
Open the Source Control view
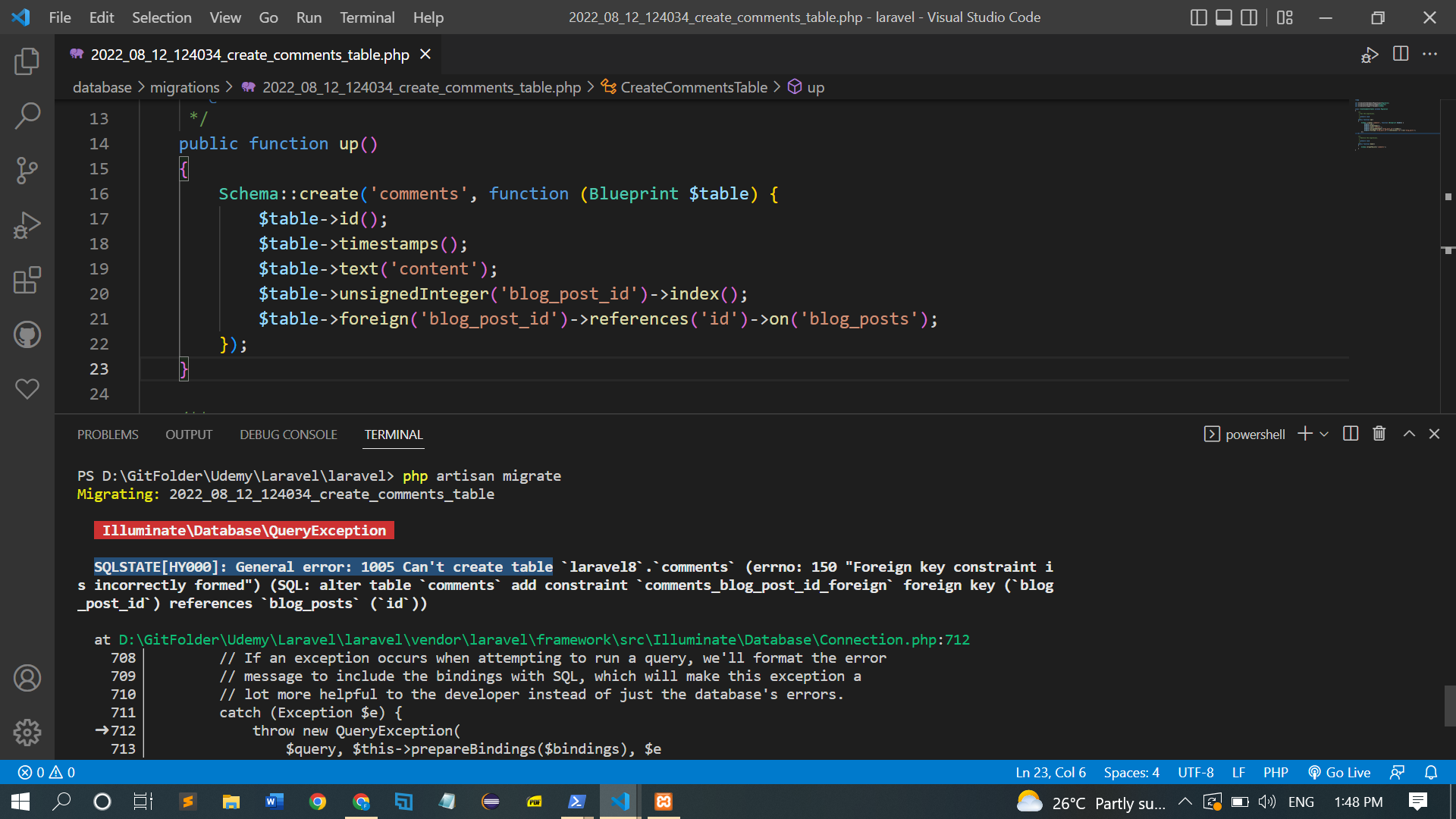pos(27,171)
